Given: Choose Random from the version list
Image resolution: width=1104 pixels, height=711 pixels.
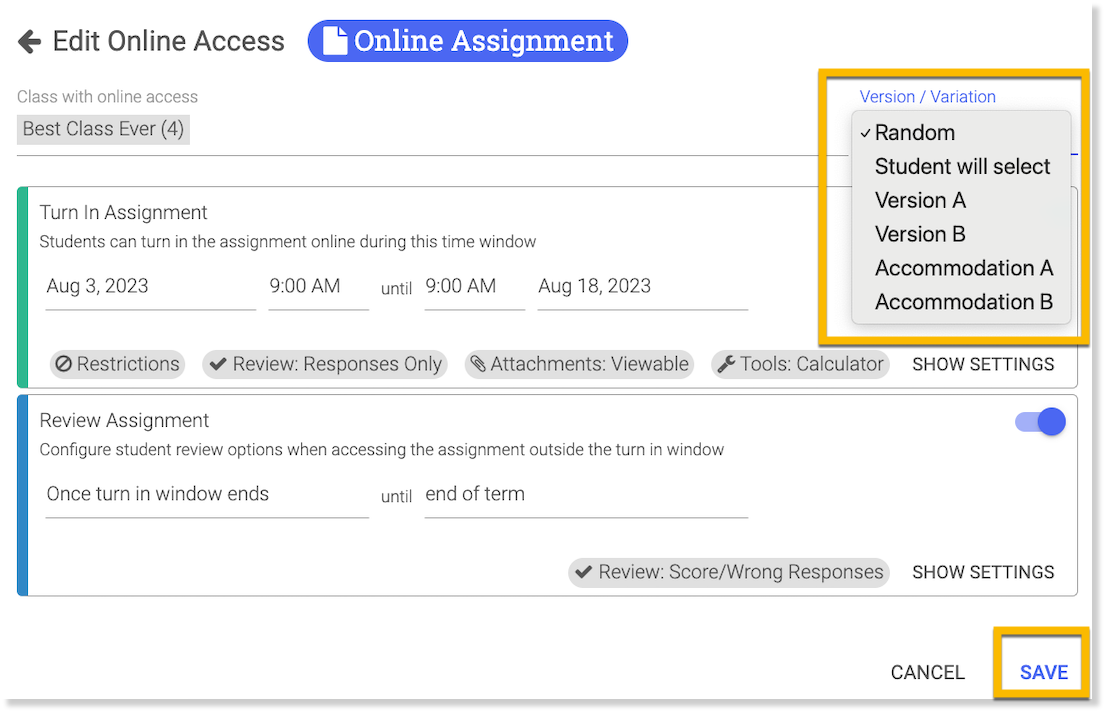Looking at the screenshot, I should click(914, 133).
